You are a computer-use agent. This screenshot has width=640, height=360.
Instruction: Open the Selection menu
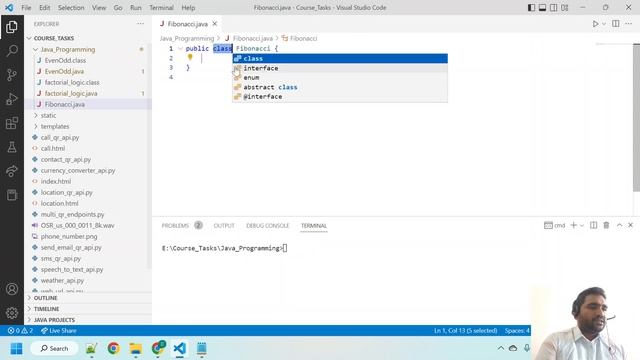[x=71, y=7]
